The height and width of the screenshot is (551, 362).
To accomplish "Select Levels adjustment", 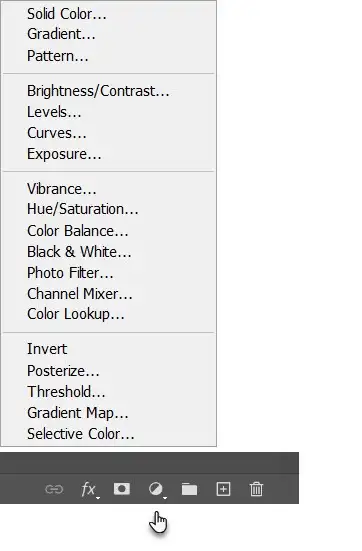I will tap(54, 112).
